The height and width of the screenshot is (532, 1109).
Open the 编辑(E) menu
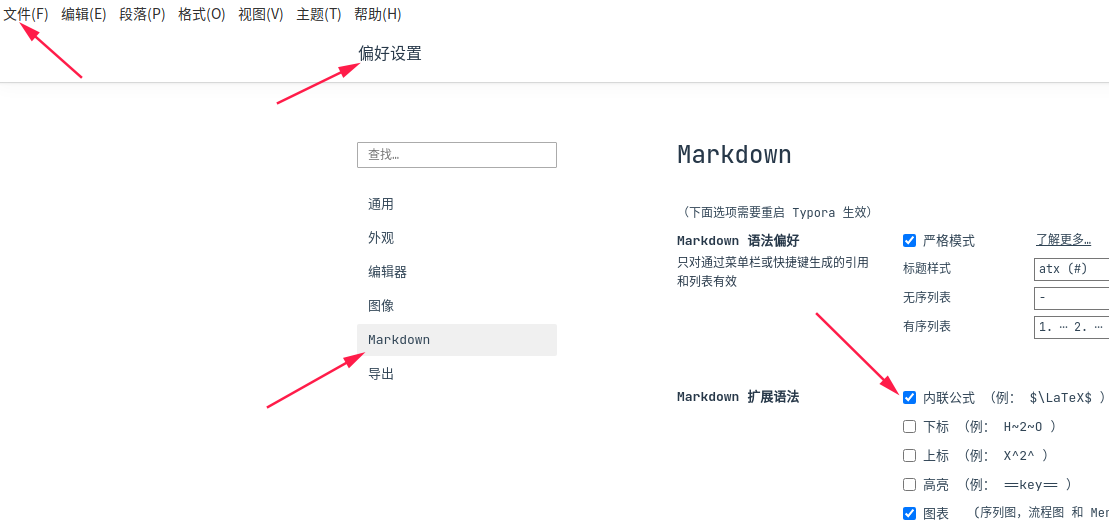click(83, 14)
